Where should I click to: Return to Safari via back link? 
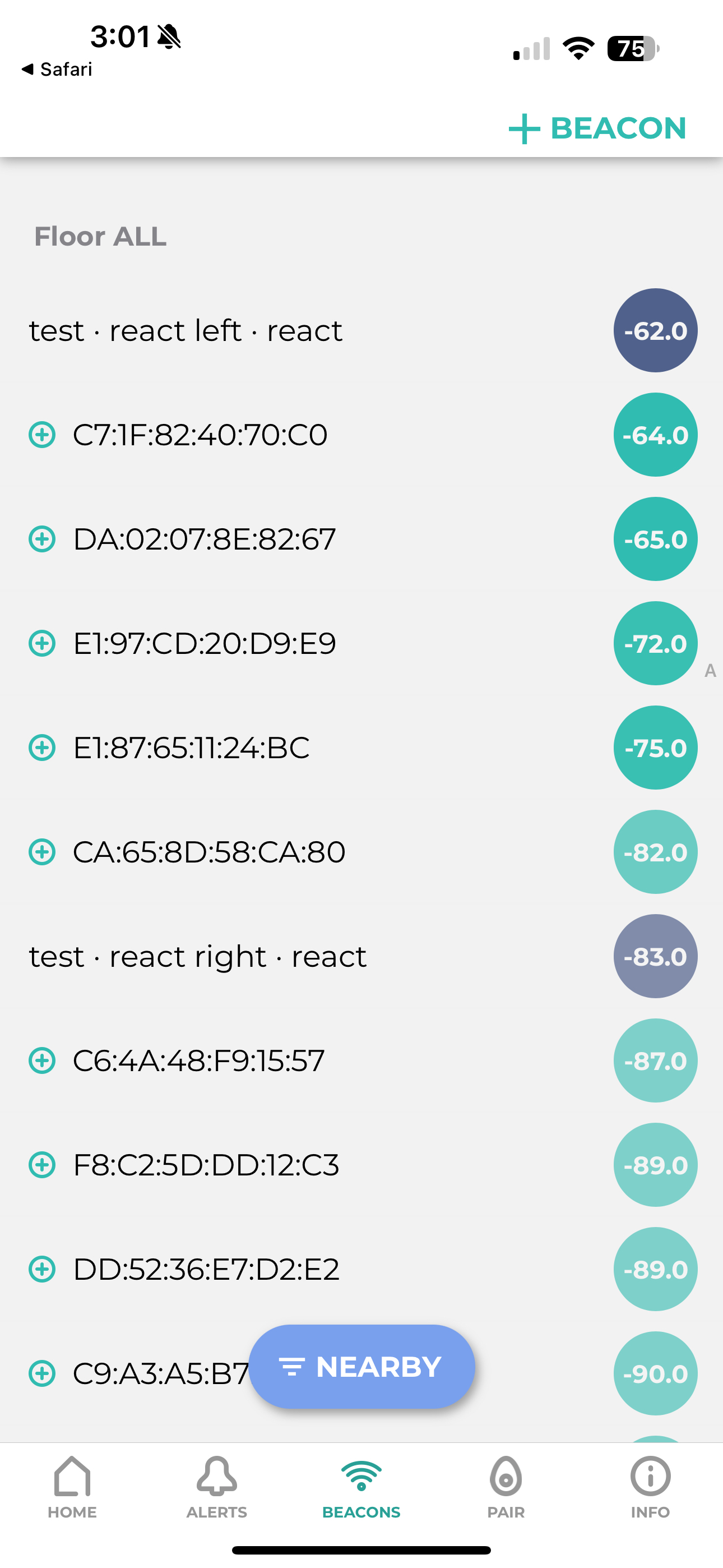tap(57, 70)
